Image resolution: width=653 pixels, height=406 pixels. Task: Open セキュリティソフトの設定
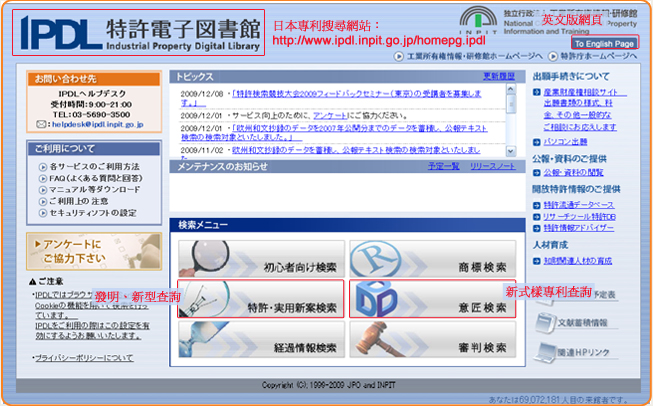coord(93,213)
